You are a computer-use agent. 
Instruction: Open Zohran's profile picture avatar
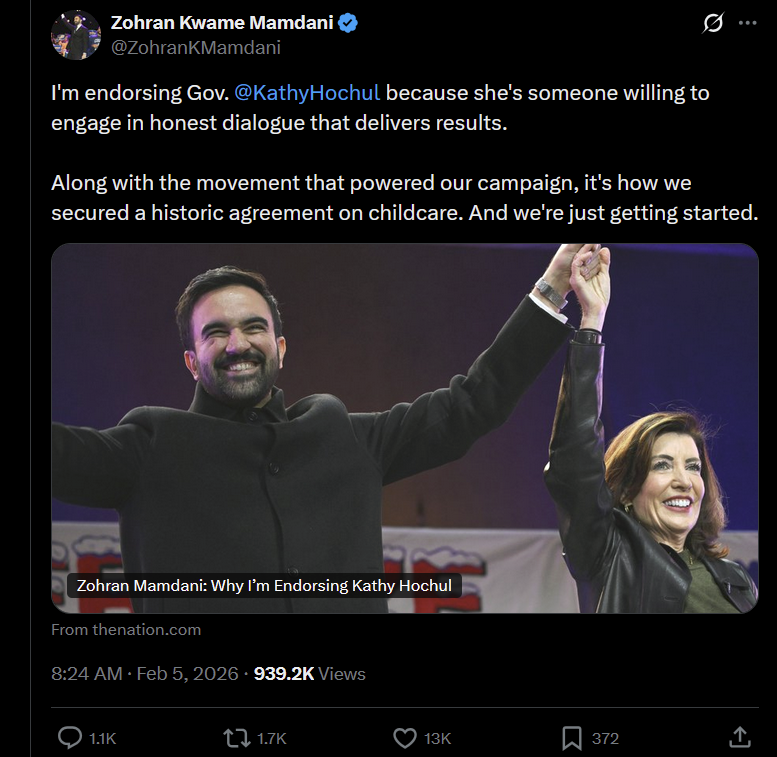(x=76, y=35)
